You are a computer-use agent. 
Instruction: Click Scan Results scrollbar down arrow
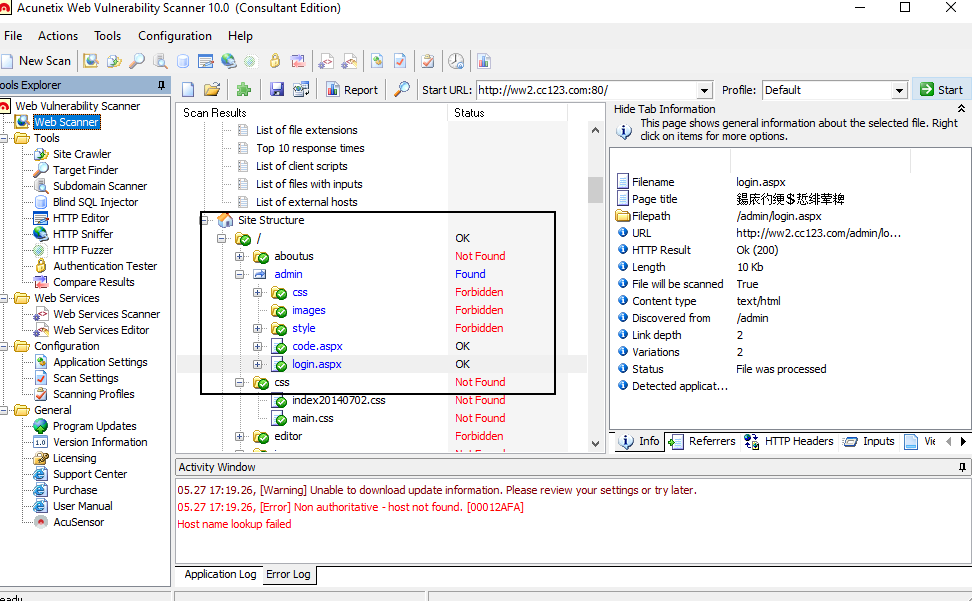pos(595,444)
